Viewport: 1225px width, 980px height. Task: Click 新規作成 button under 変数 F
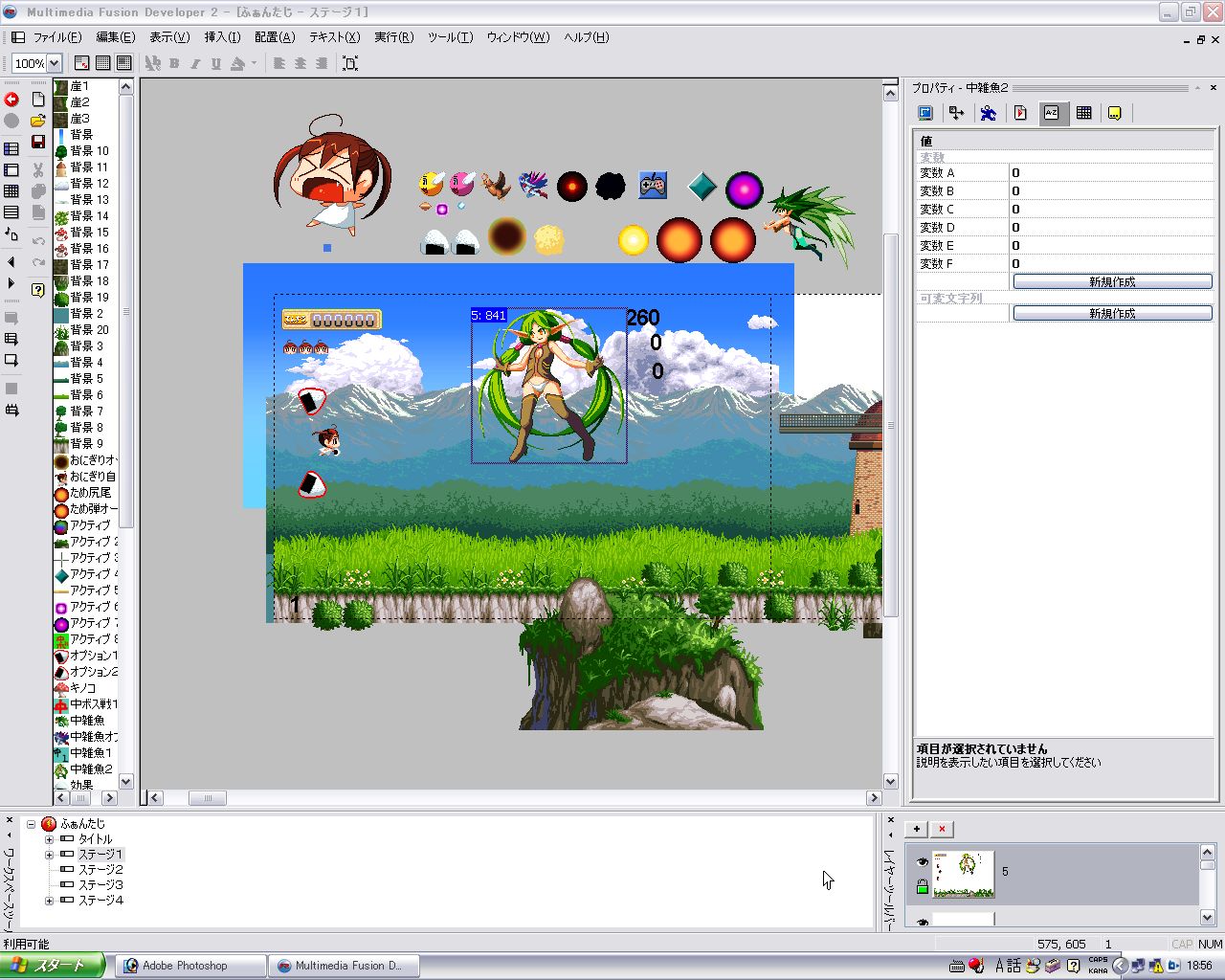[1112, 282]
